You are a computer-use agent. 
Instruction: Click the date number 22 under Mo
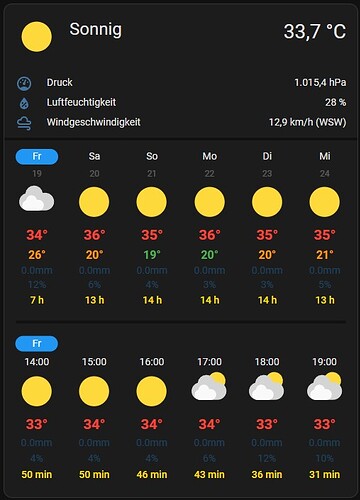click(x=209, y=174)
